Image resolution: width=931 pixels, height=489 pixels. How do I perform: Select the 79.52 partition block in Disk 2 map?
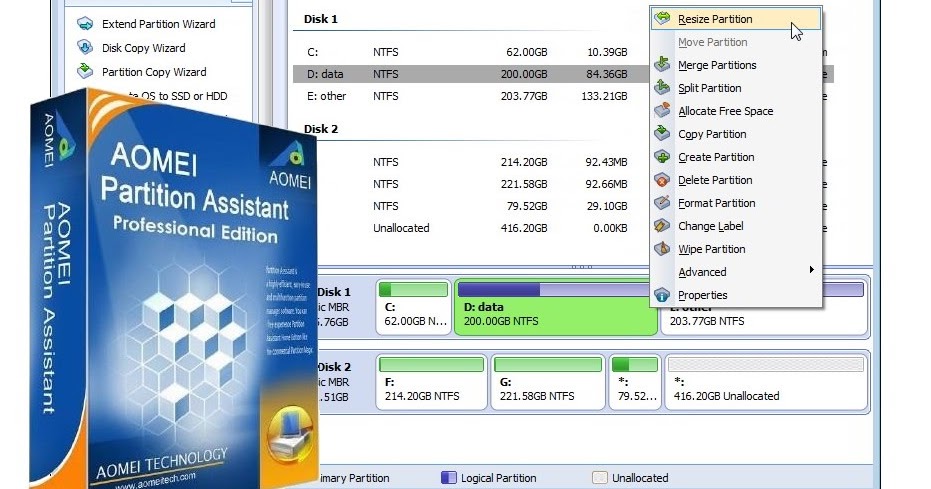(635, 382)
